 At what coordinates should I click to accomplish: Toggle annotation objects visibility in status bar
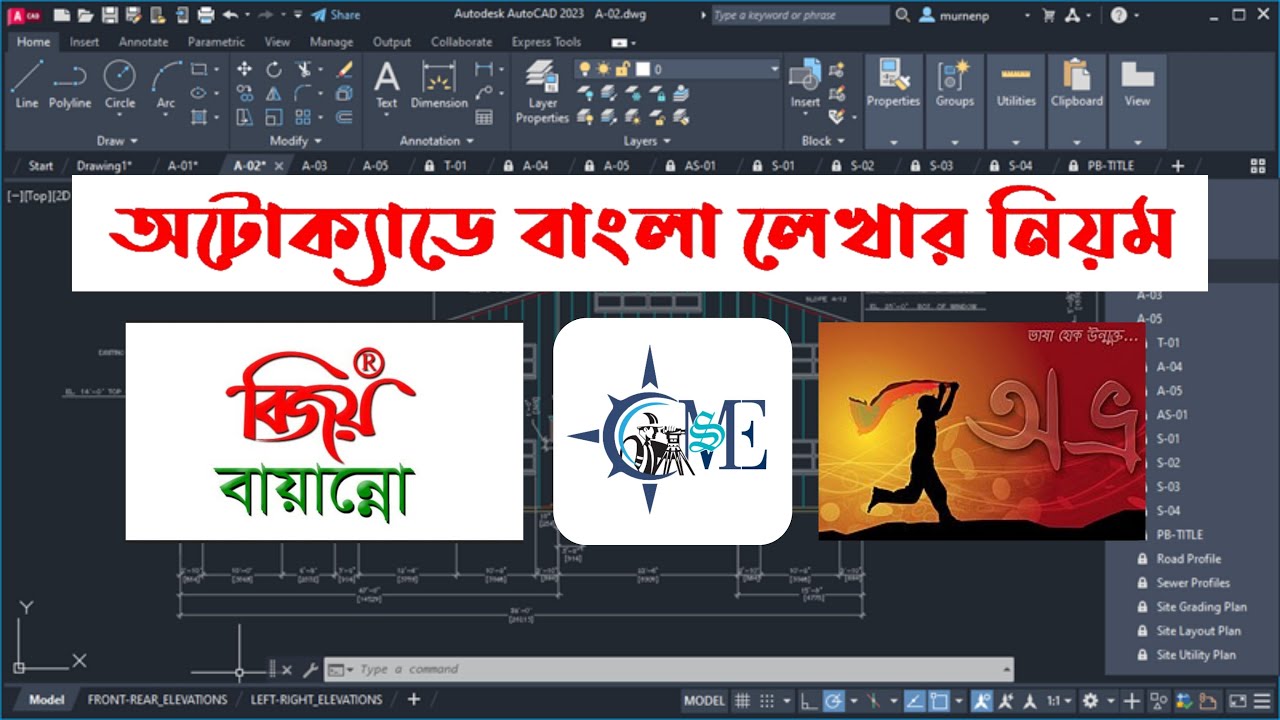point(982,701)
